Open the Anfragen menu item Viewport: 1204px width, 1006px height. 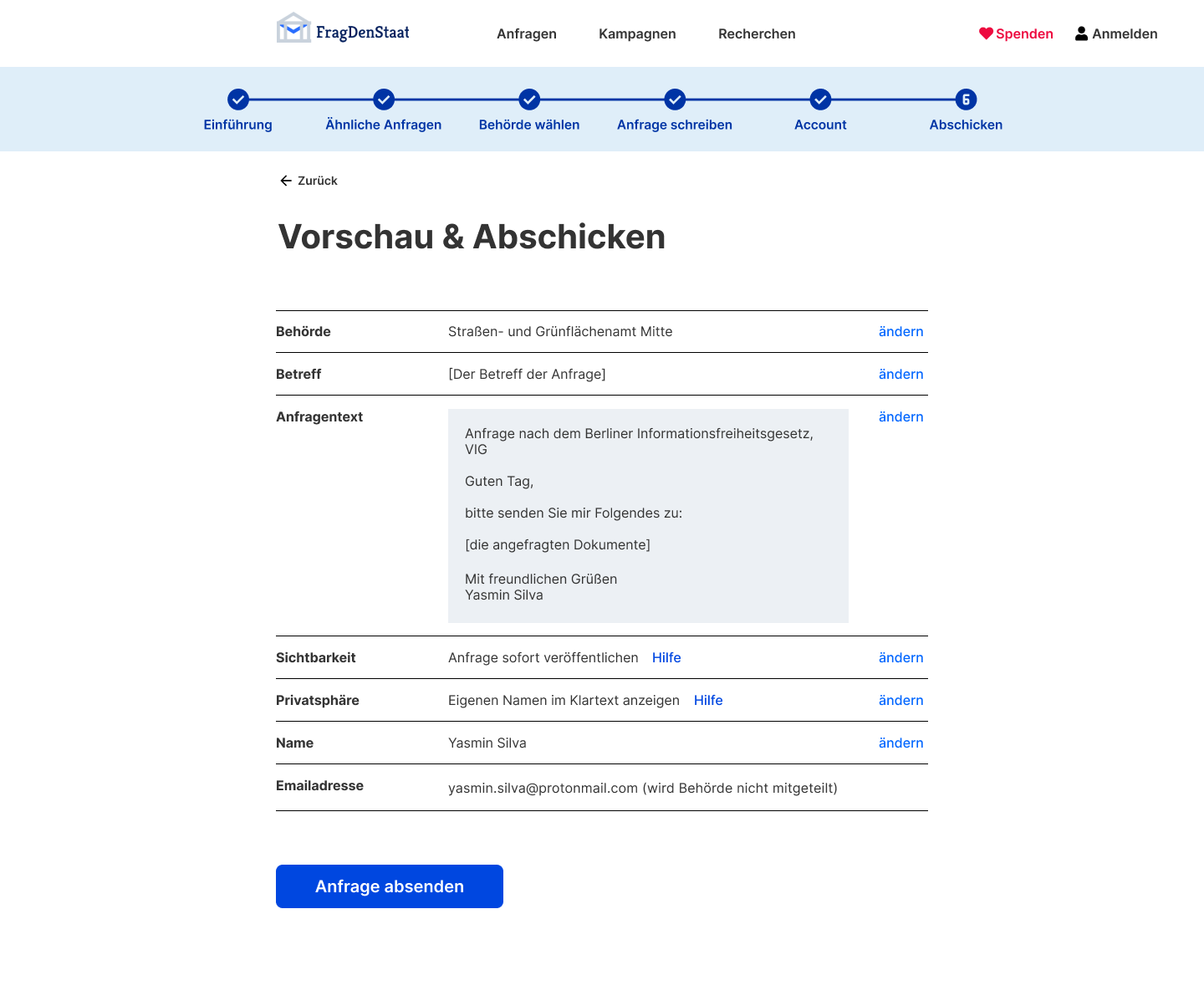point(527,33)
